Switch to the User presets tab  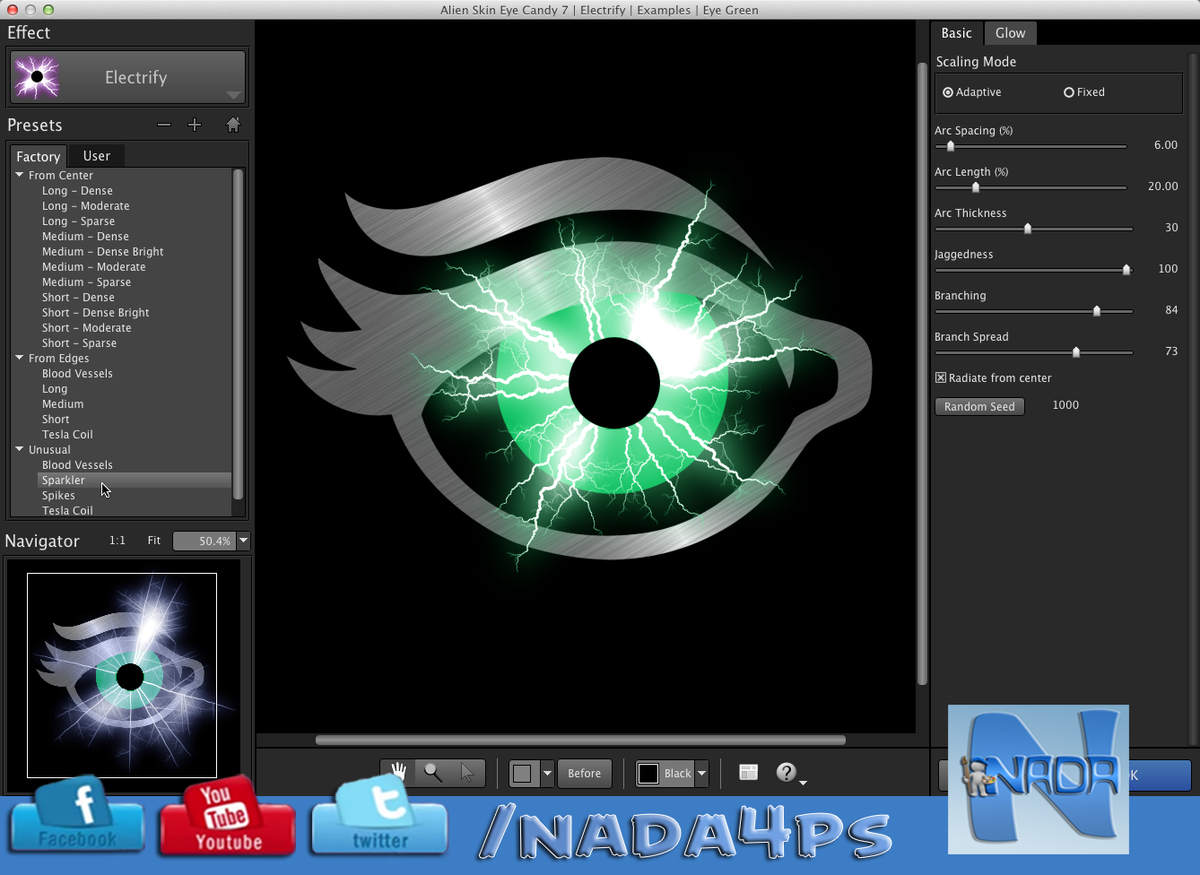click(x=97, y=156)
